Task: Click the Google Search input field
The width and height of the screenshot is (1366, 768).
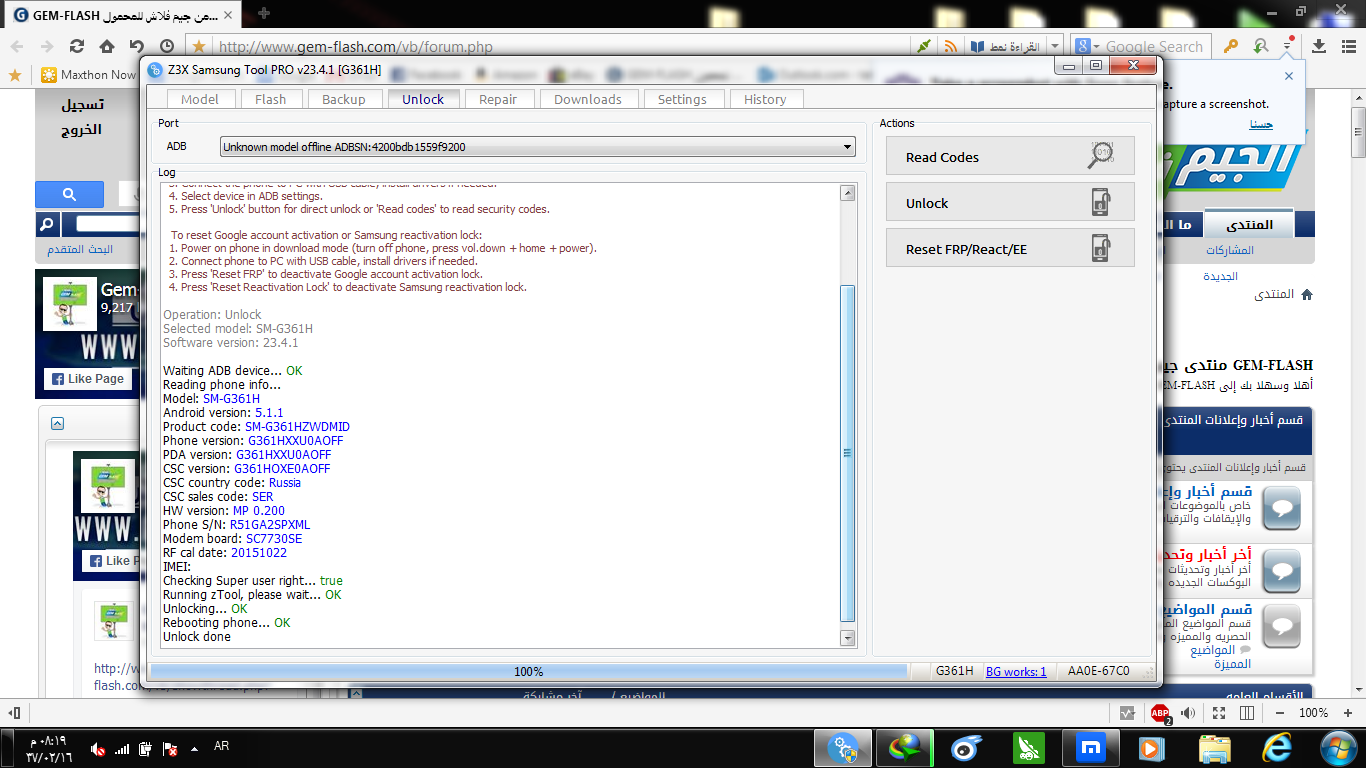Action: point(1156,46)
